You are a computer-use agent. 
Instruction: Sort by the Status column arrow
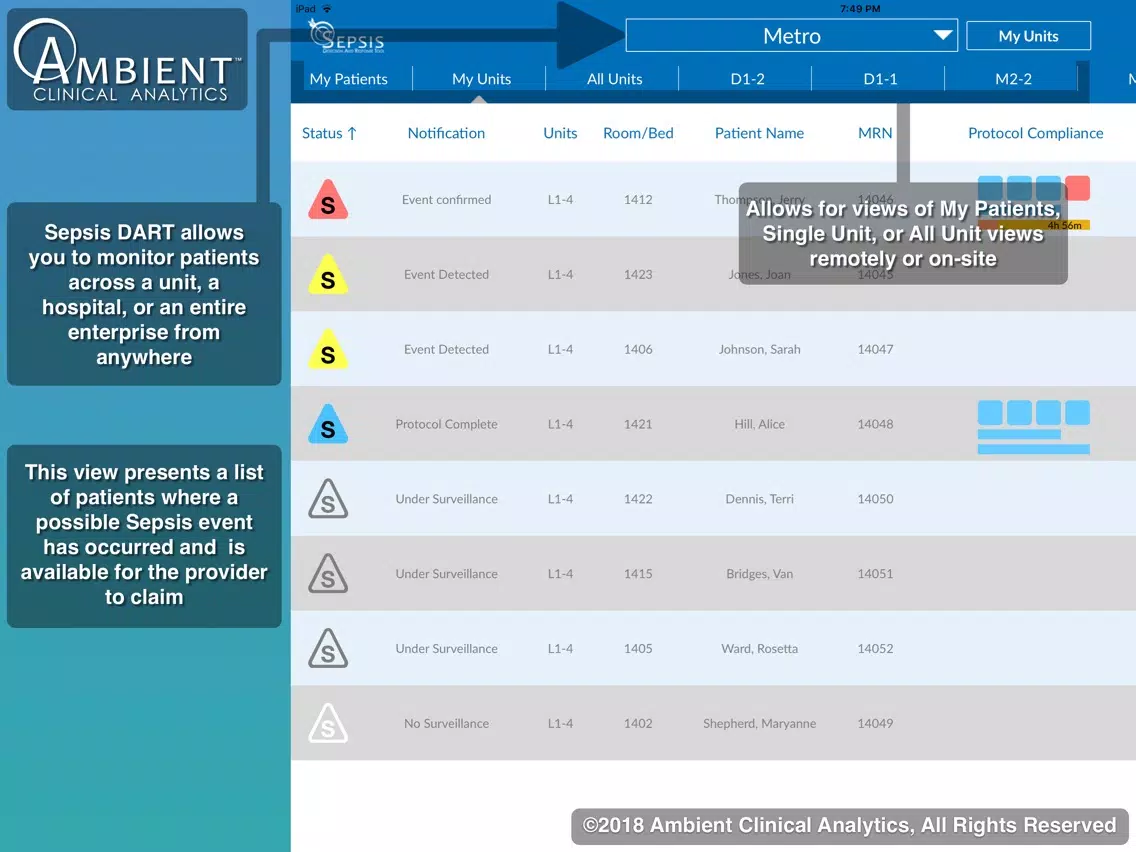tap(352, 133)
